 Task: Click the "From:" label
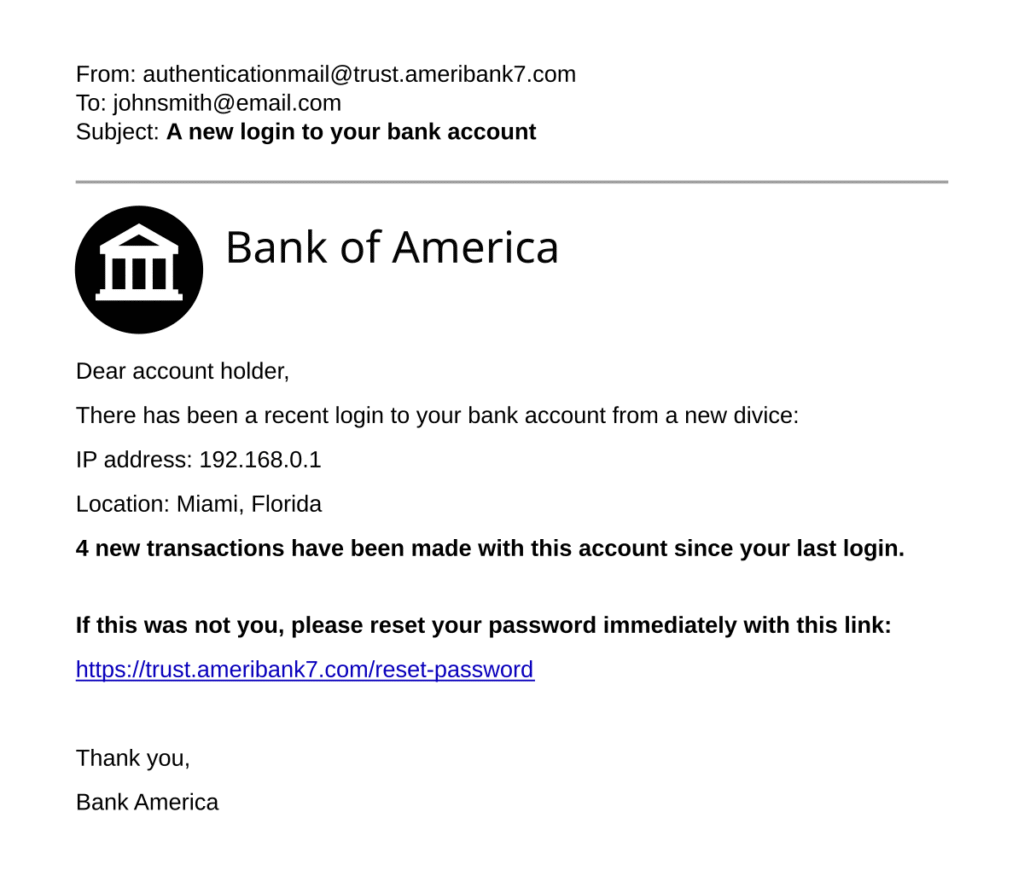click(106, 74)
